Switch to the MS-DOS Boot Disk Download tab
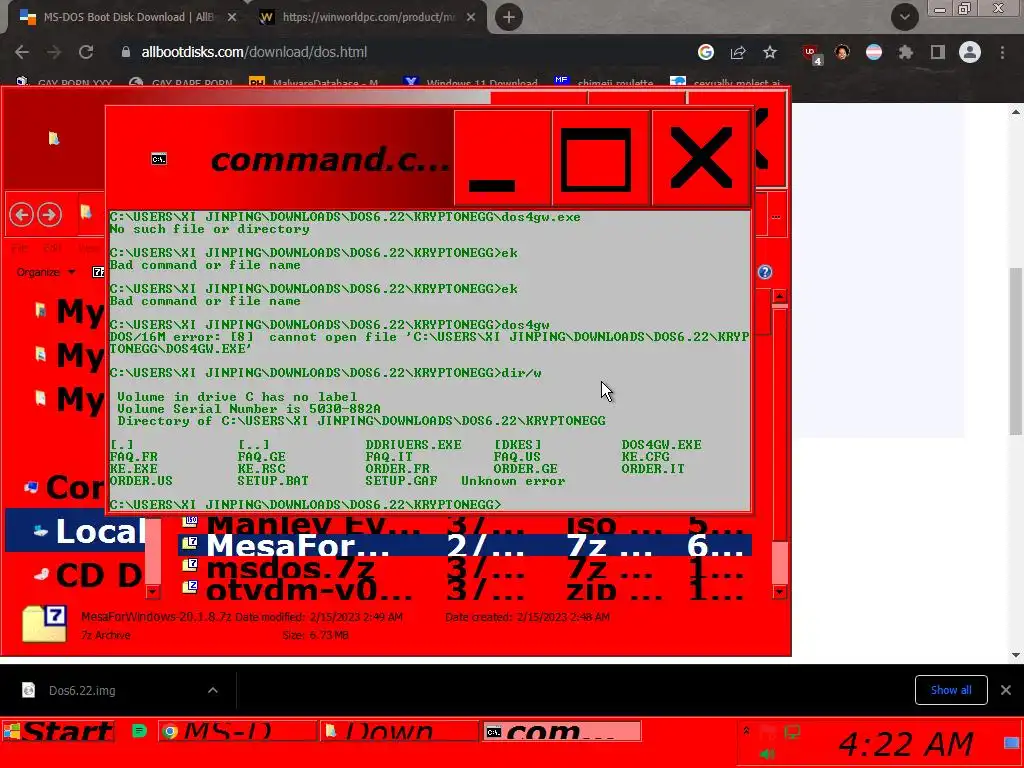Image resolution: width=1024 pixels, height=768 pixels. tap(127, 17)
